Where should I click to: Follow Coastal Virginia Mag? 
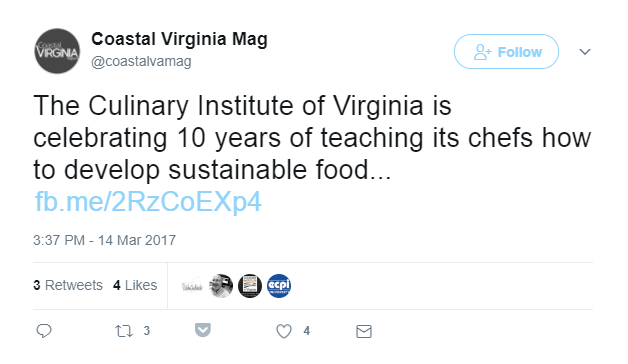pyautogui.click(x=506, y=52)
